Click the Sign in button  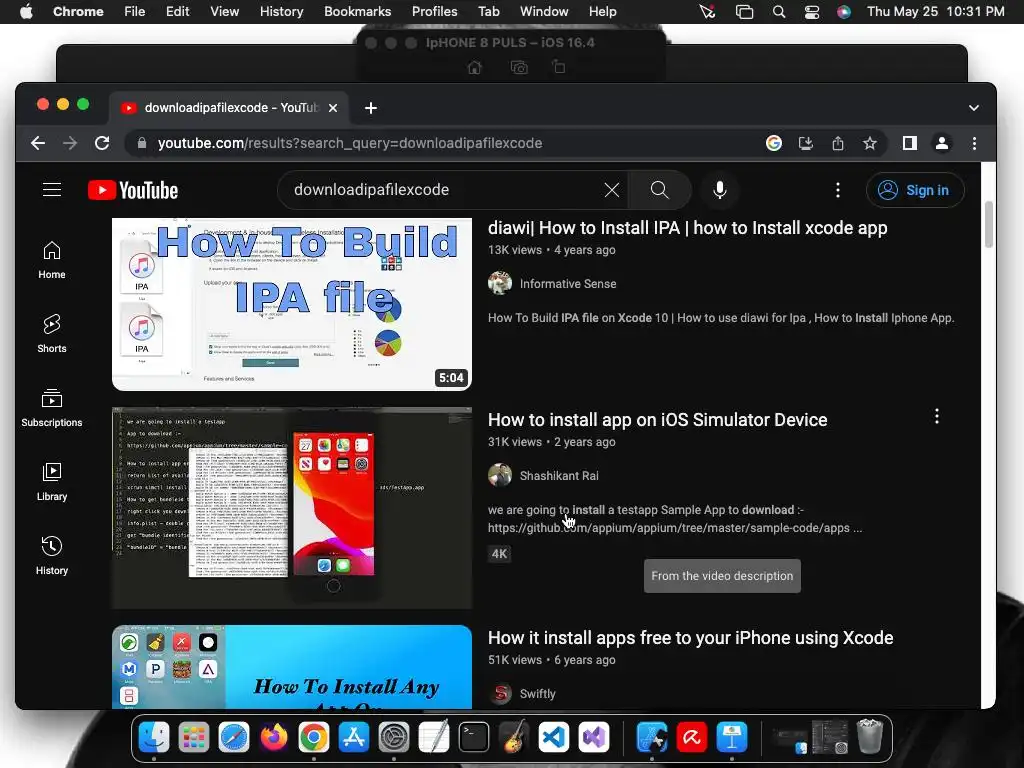pos(915,190)
